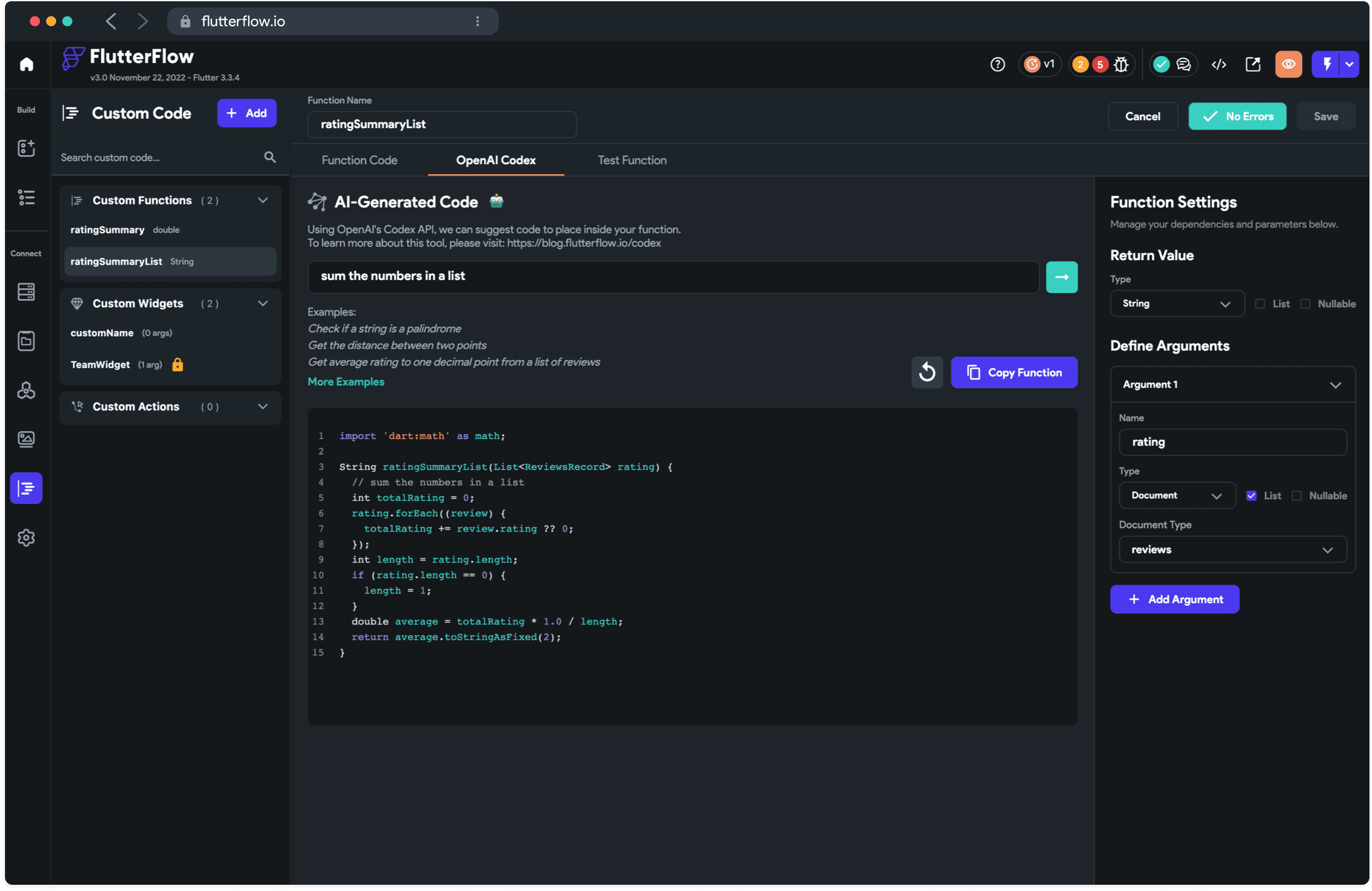Open the Custom Code sidebar icon
The width and height of the screenshot is (1372, 891).
click(26, 488)
